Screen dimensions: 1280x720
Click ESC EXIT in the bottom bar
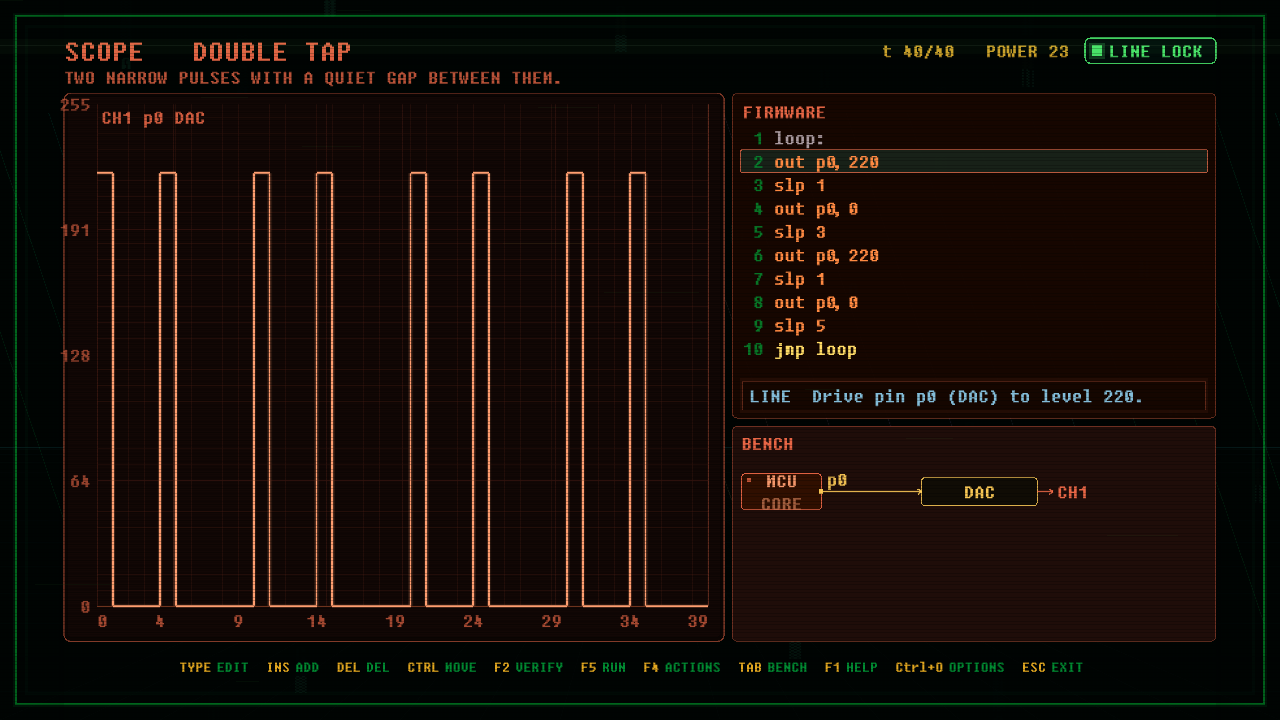1053,667
